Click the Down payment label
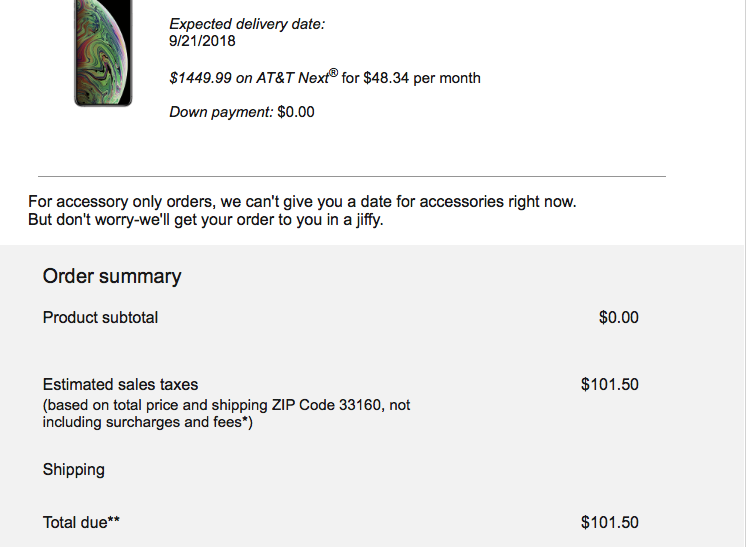The height and width of the screenshot is (547, 753). (x=221, y=112)
